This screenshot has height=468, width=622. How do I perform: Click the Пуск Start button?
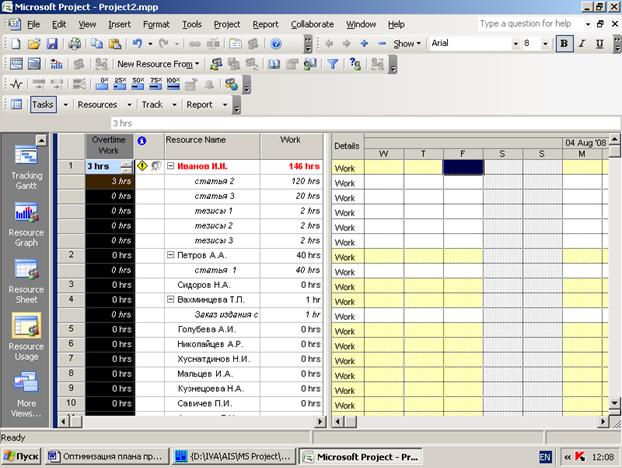click(22, 456)
